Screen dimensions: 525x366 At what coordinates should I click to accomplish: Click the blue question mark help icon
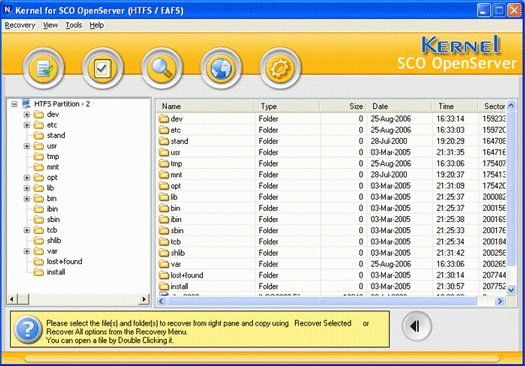click(x=28, y=330)
